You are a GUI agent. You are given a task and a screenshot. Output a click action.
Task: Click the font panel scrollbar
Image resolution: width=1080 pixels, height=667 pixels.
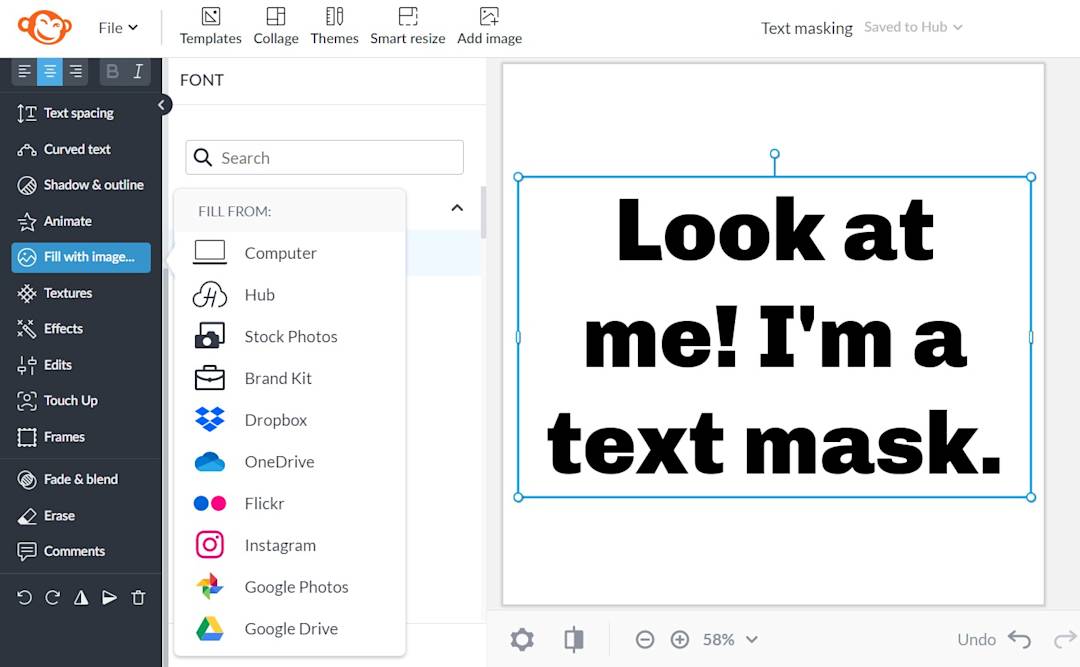point(484,213)
